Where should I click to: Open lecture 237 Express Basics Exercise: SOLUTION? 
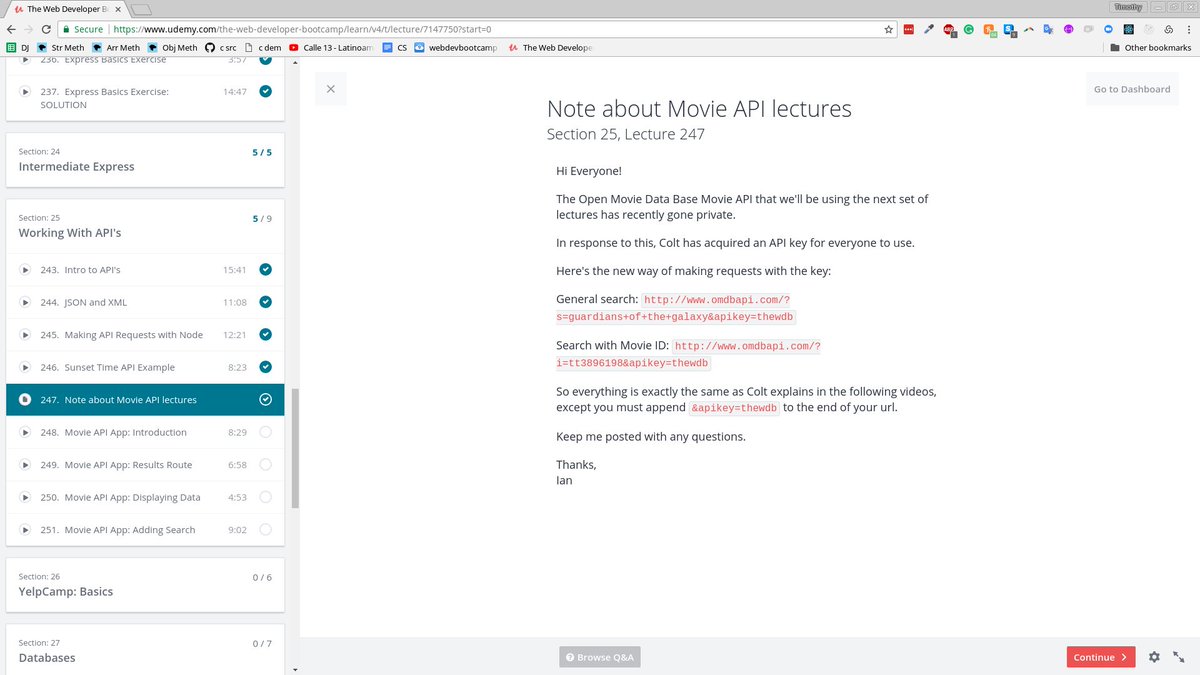click(145, 97)
